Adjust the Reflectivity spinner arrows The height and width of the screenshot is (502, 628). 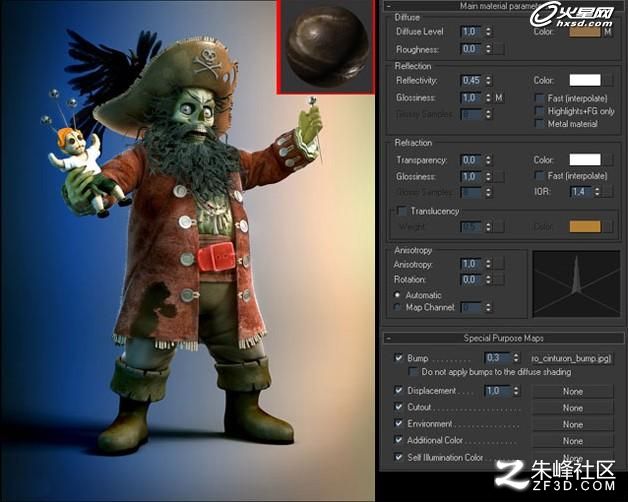(x=488, y=81)
